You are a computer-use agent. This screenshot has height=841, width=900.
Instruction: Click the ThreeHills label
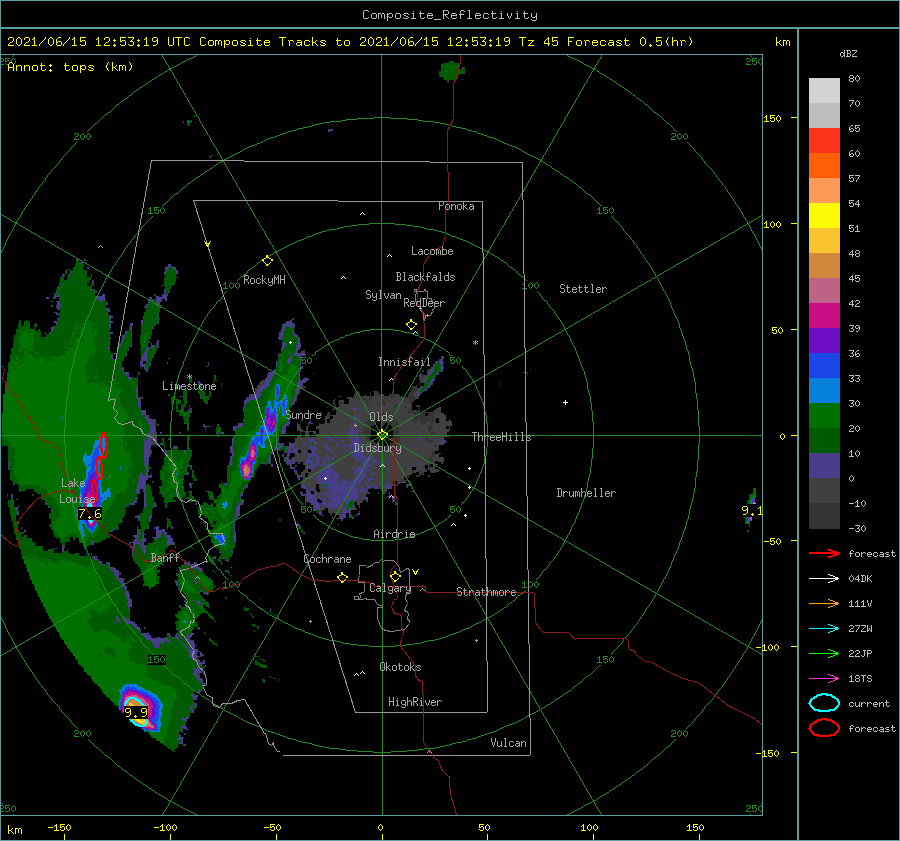tap(502, 437)
